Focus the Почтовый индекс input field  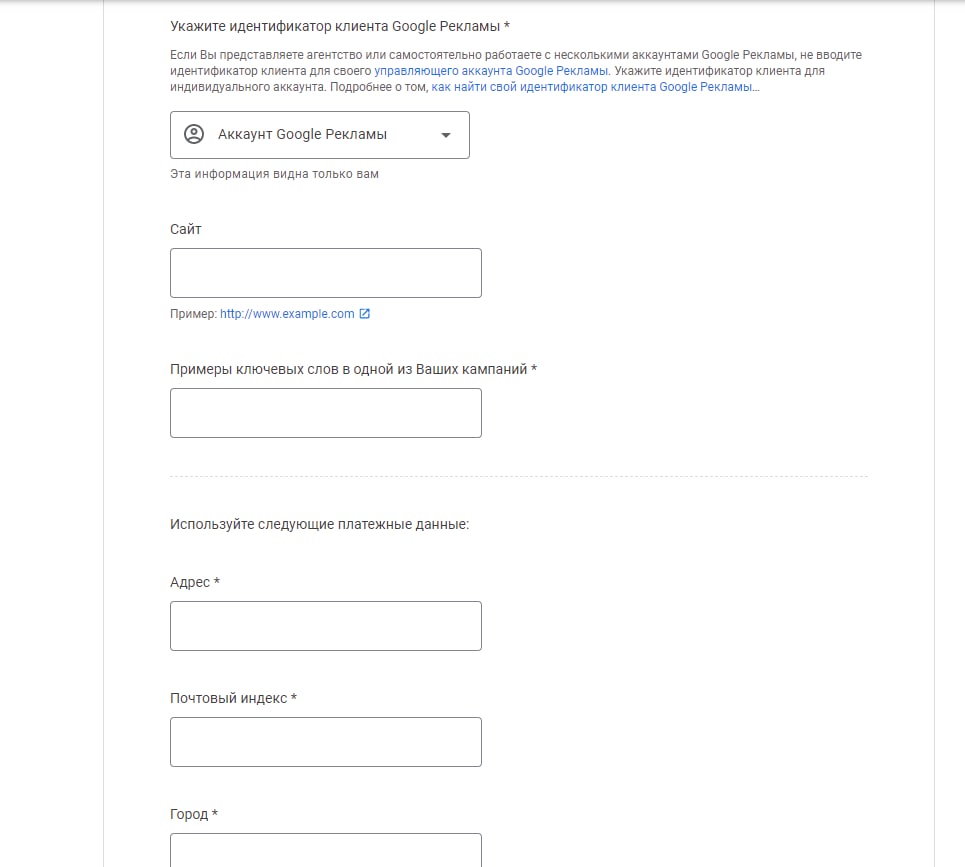point(326,742)
